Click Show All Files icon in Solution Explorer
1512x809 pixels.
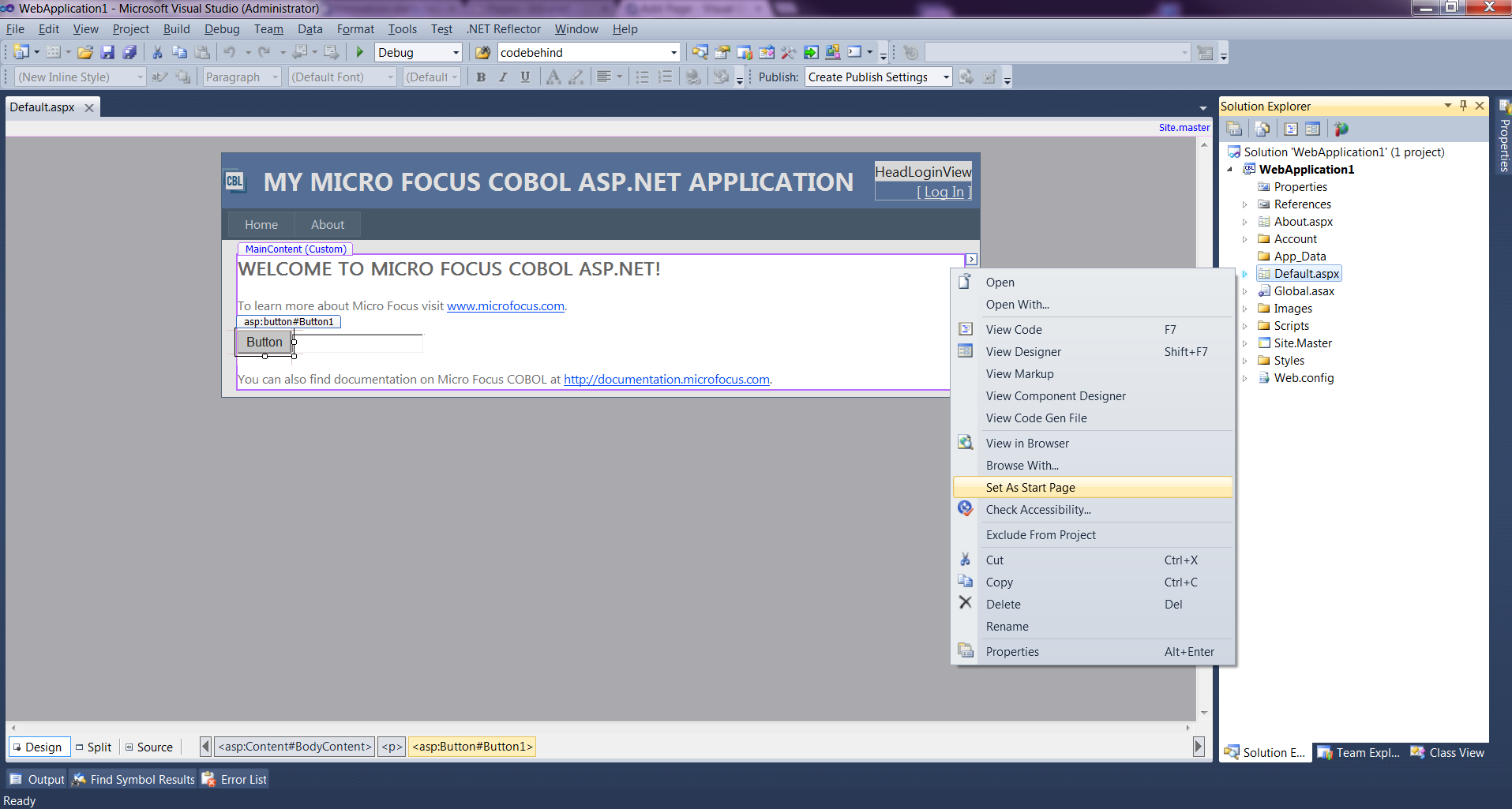click(1263, 129)
